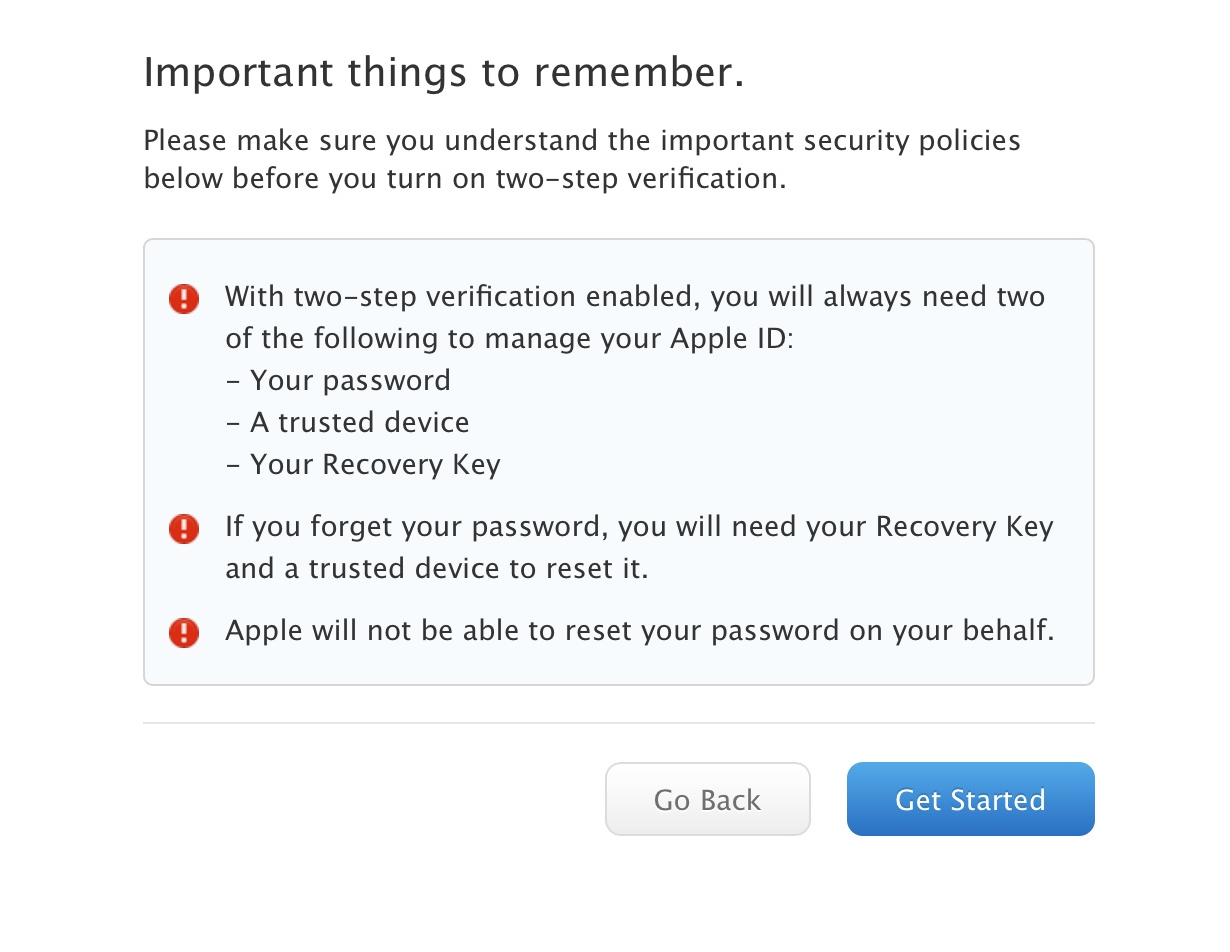The image size is (1230, 952).
Task: Click the "below before you turn on" text line
Action: pyautogui.click(x=465, y=180)
